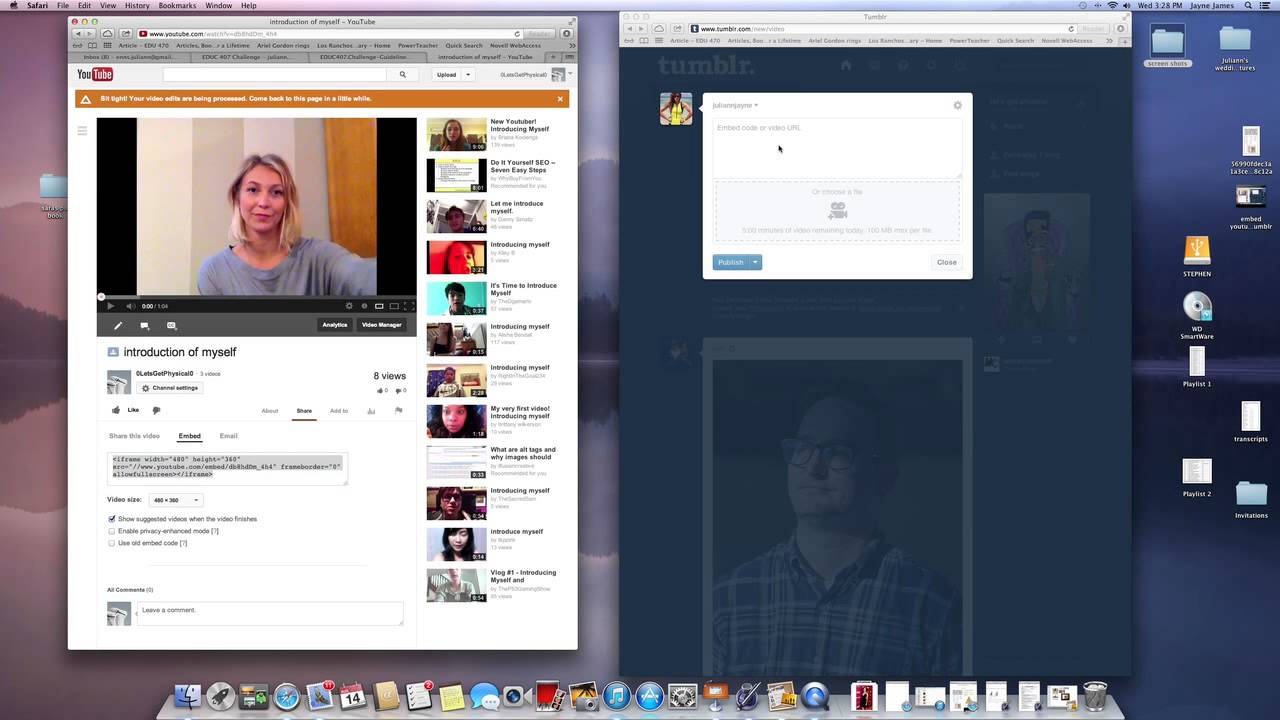Click Close on the Tumblr video post
Viewport: 1280px width, 720px height.
point(947,262)
